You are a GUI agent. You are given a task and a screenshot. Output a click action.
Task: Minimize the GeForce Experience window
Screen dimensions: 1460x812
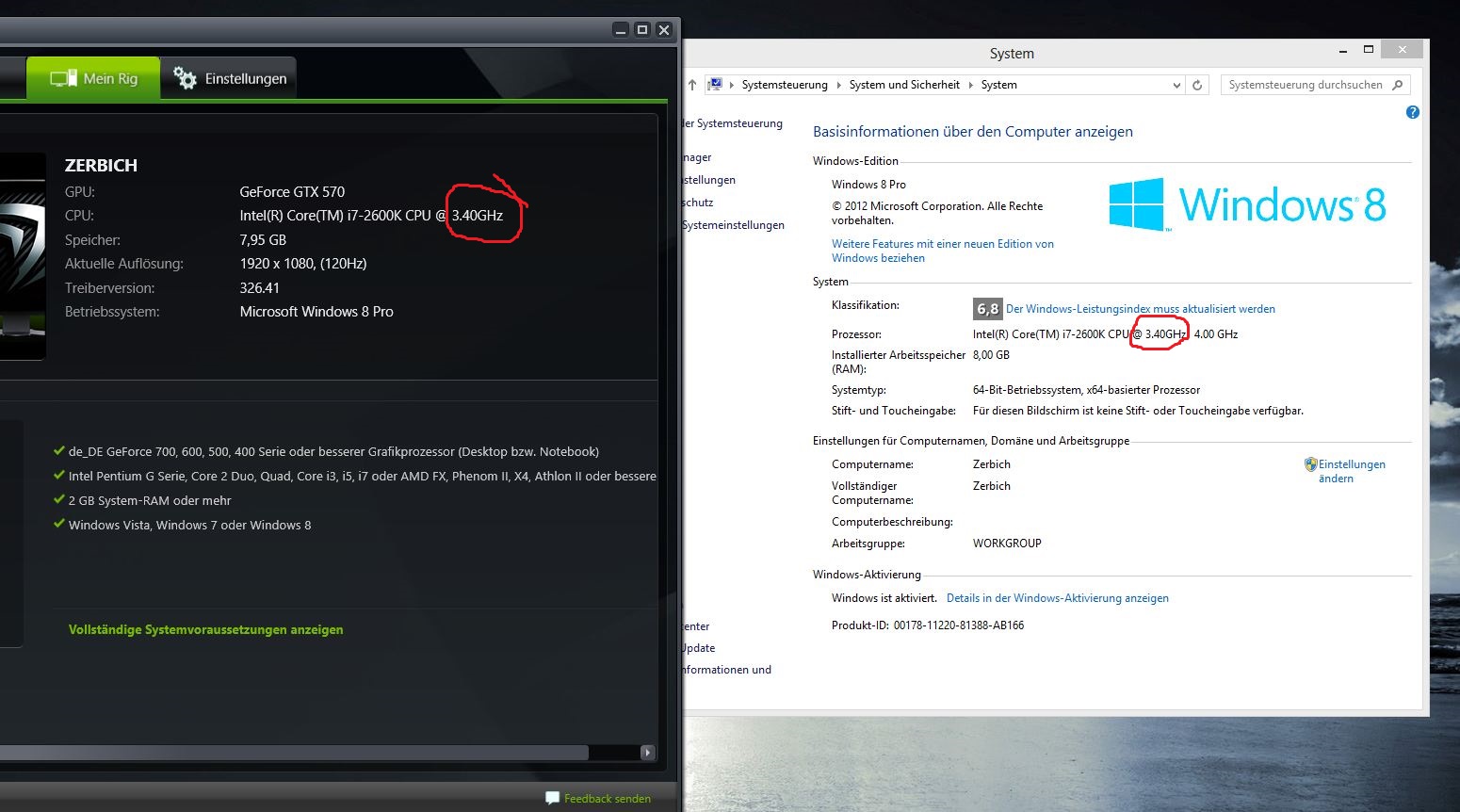[x=621, y=30]
